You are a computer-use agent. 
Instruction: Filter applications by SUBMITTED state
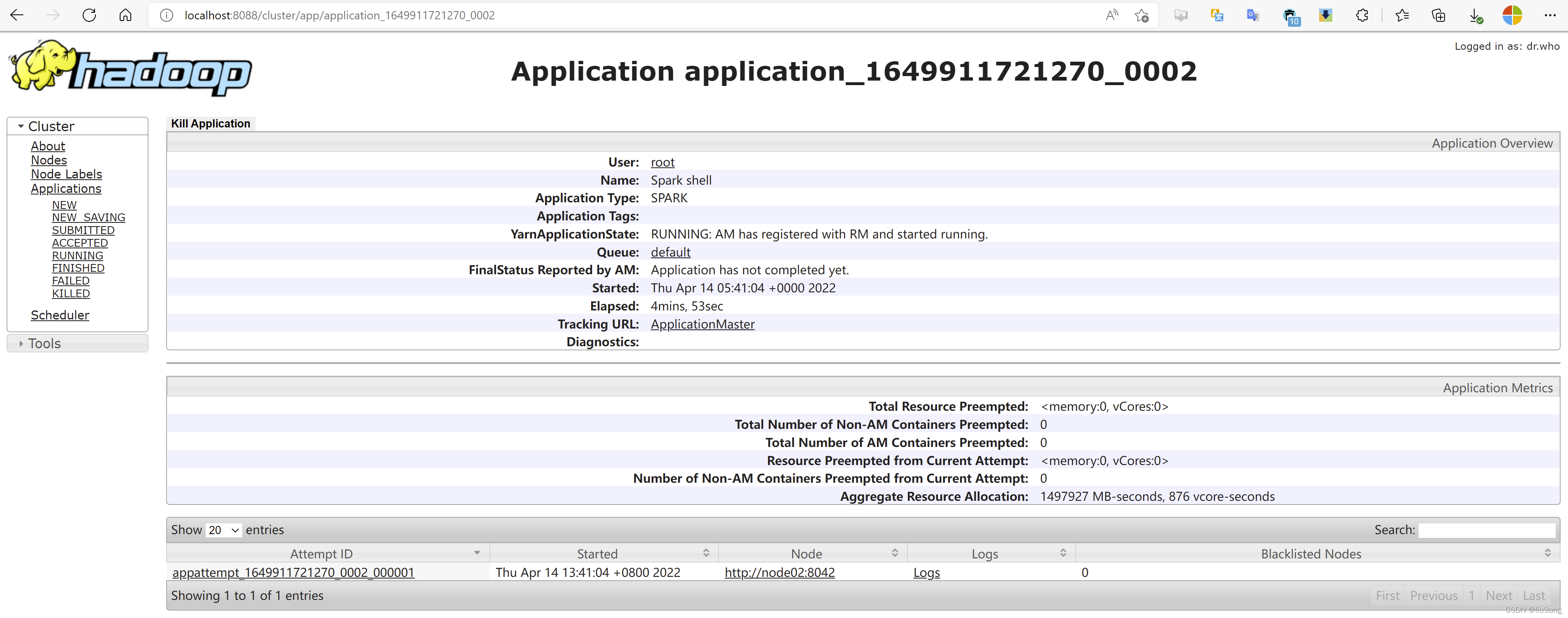point(83,230)
